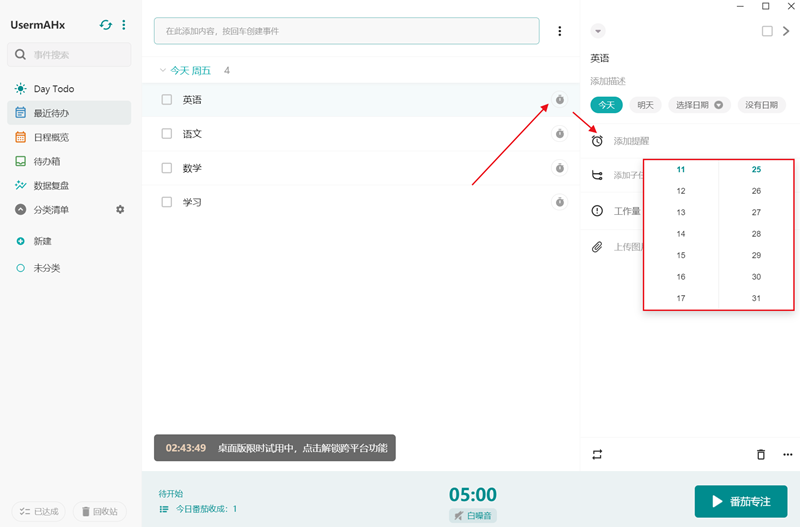Collapse the 今天 周五 group
The height and width of the screenshot is (527, 800).
click(x=163, y=70)
